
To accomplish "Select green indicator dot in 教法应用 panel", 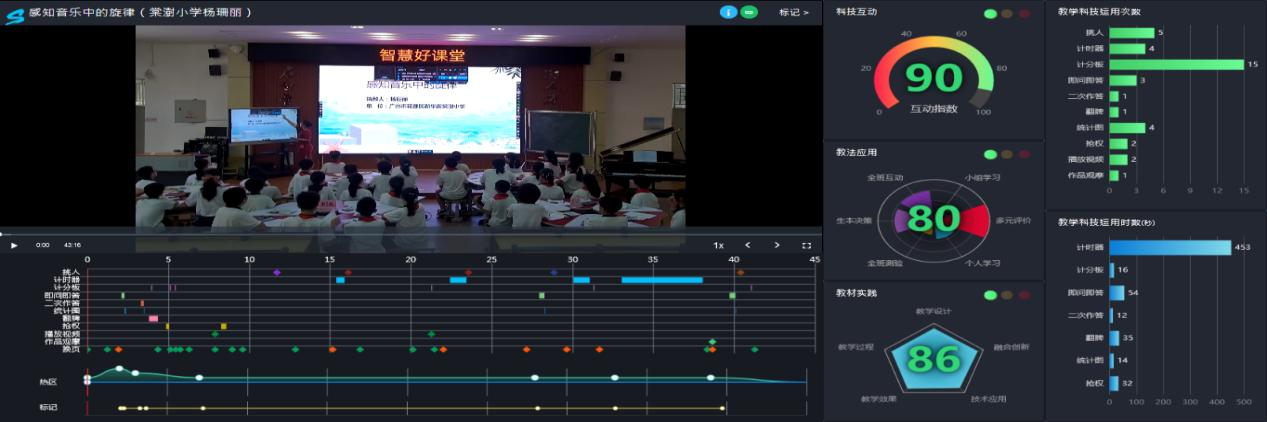I will coord(990,155).
